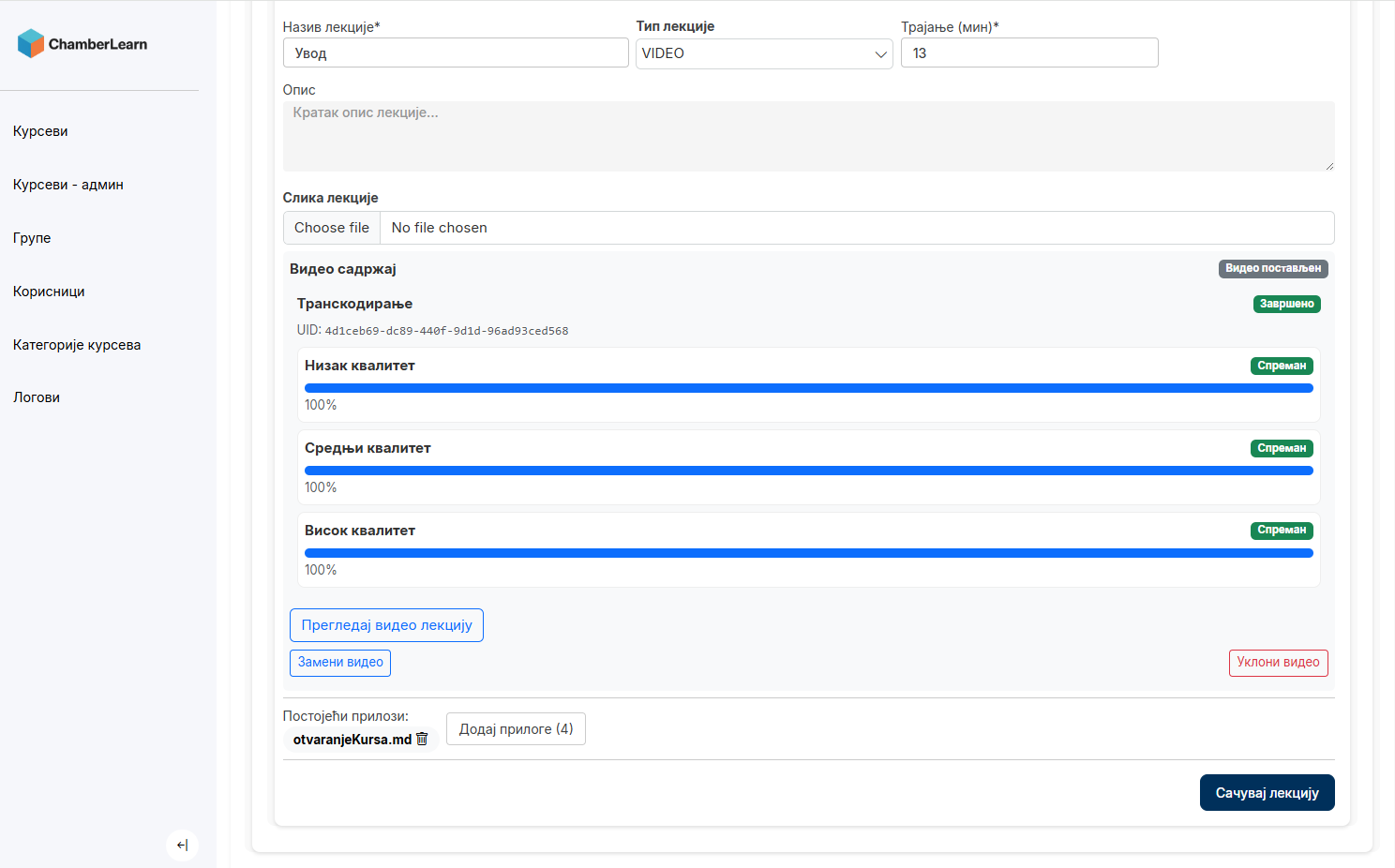Go to Курсеви - админ
This screenshot has width=1395, height=868.
point(68,185)
